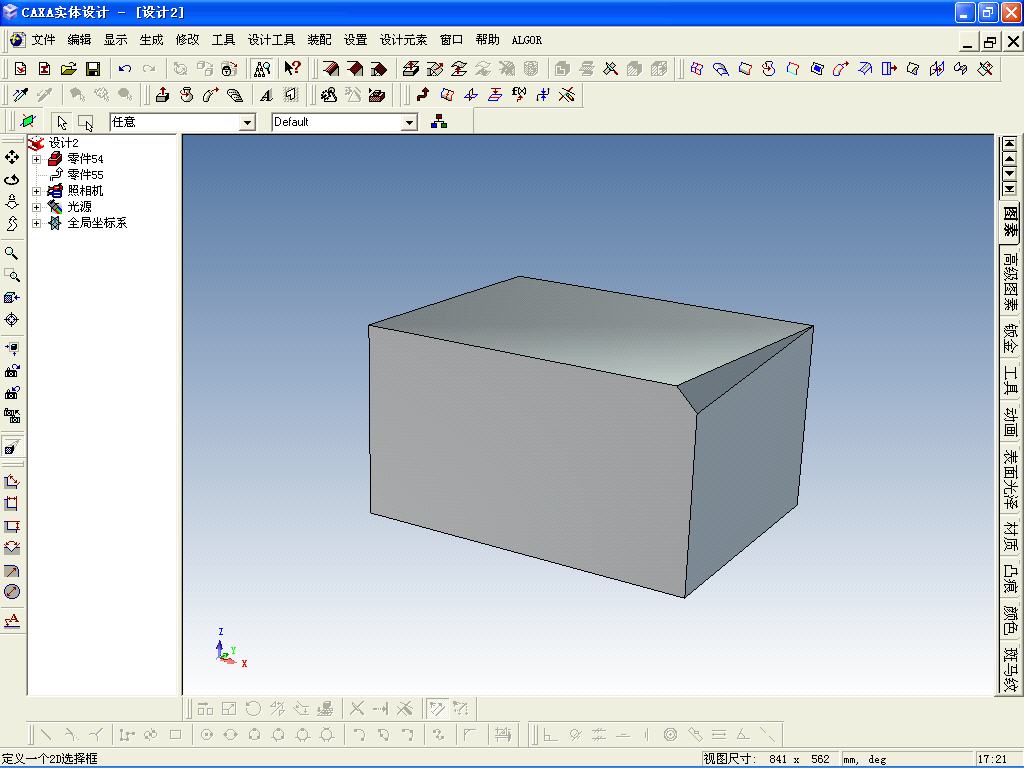Expand the 全局坐标系 tree node
Image resolution: width=1024 pixels, height=768 pixels.
tap(37, 223)
